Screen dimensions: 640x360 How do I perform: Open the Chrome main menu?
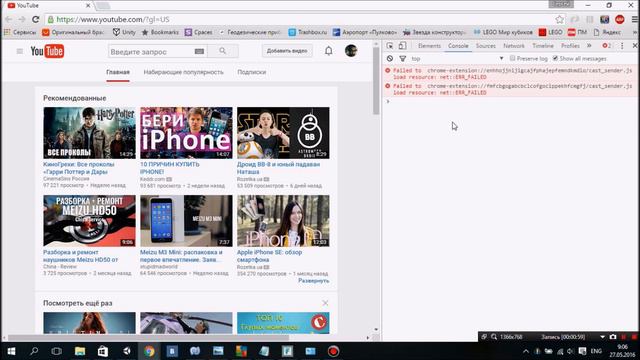(x=635, y=19)
